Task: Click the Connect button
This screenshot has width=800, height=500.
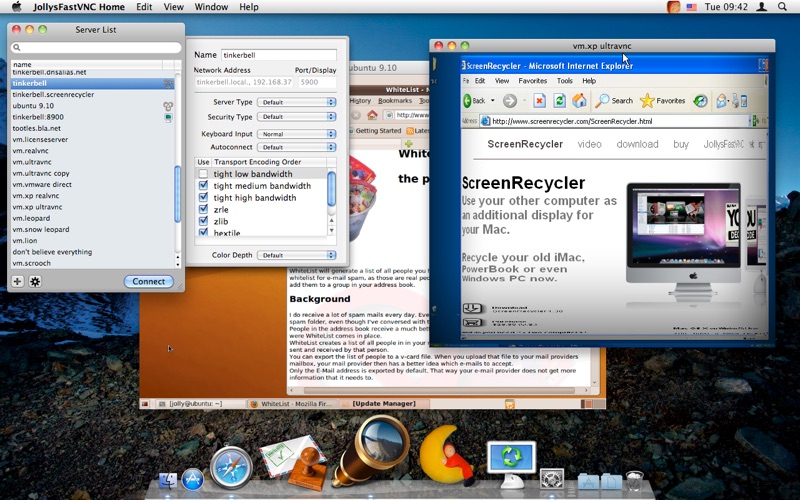Action: pyautogui.click(x=148, y=282)
